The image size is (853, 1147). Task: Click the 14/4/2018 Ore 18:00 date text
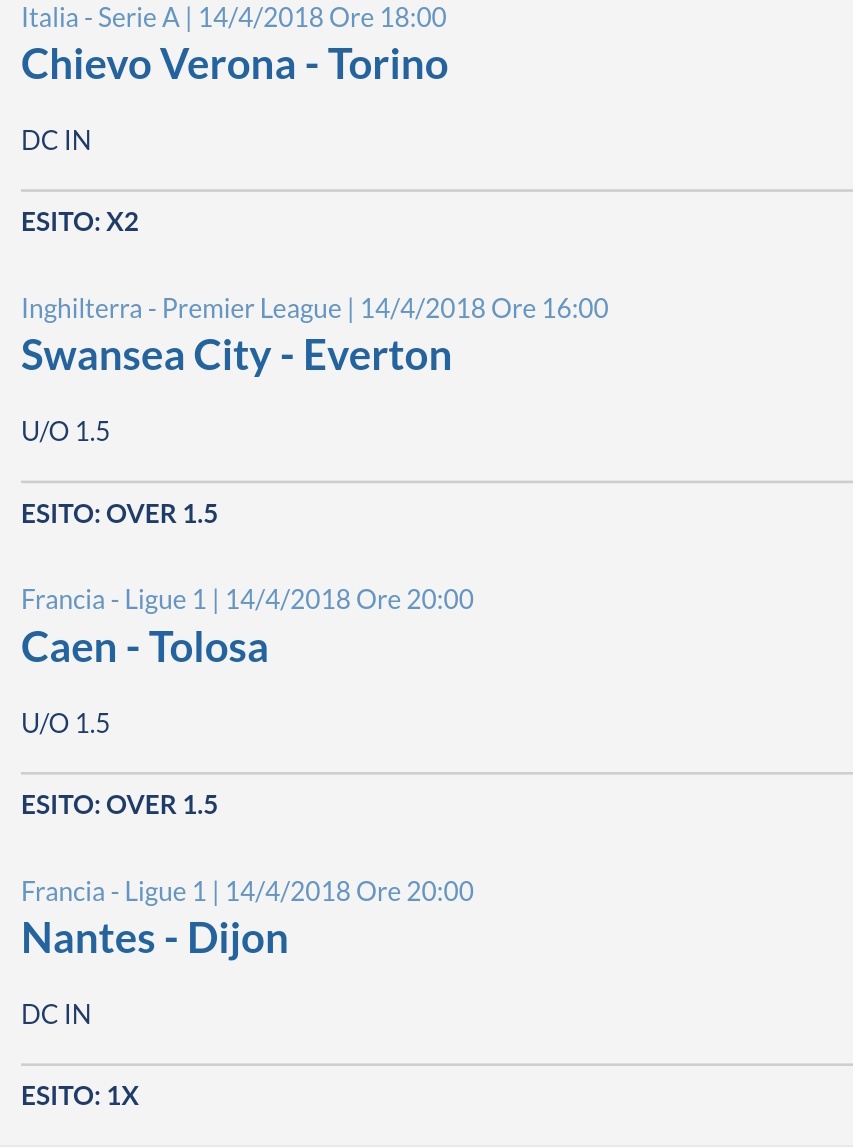(323, 17)
